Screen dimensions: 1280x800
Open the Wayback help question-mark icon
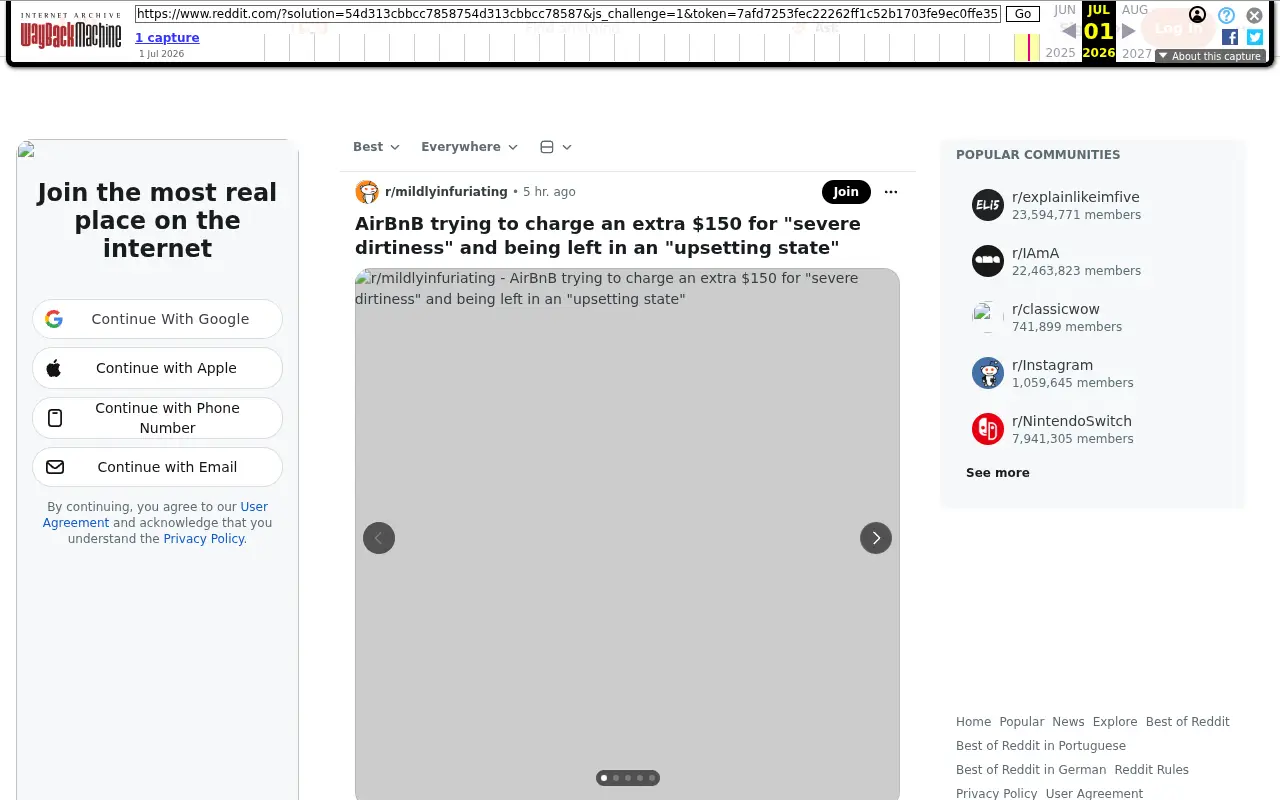click(x=1226, y=15)
